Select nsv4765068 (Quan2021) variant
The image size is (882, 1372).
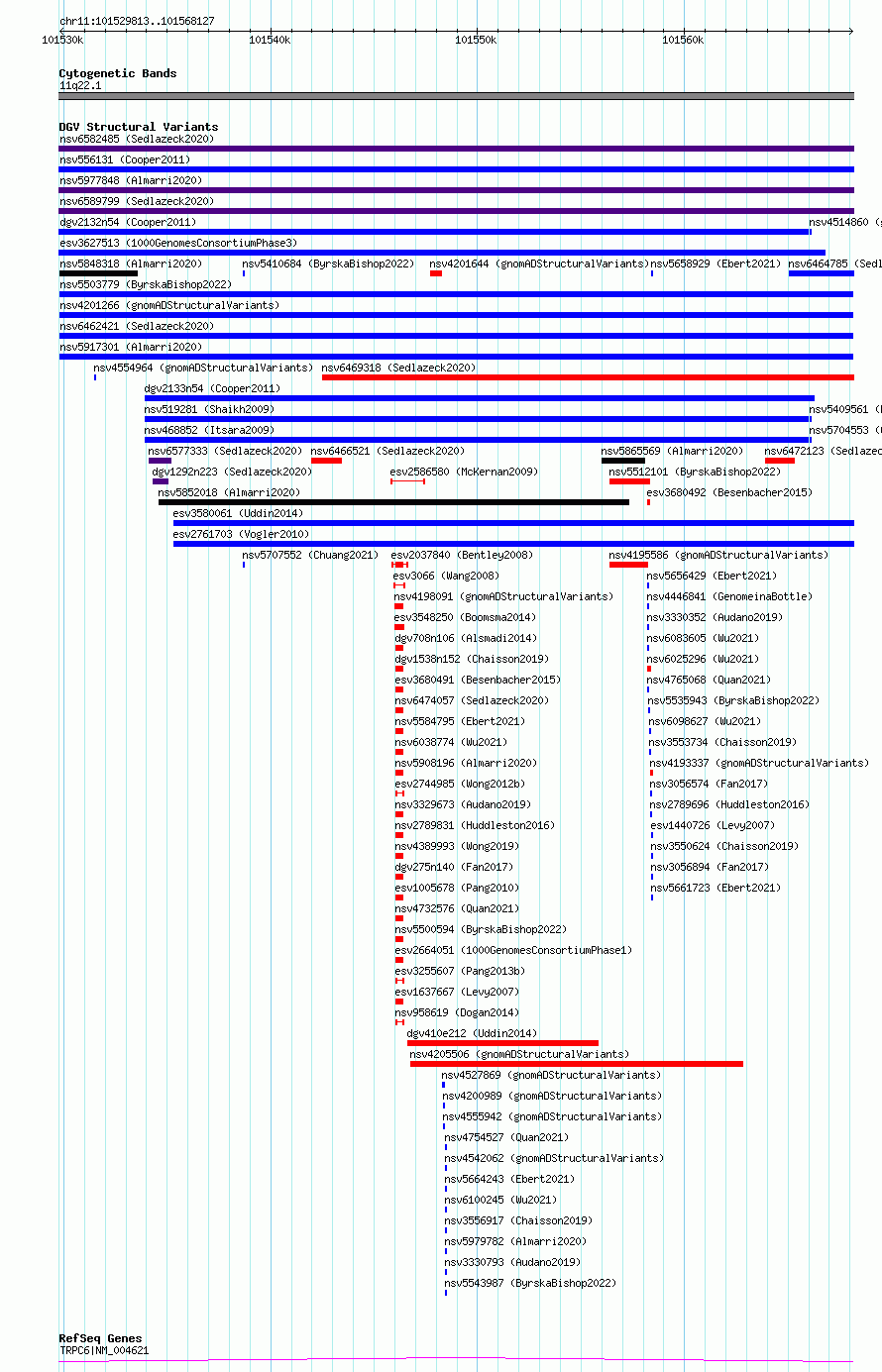pyautogui.click(x=709, y=680)
